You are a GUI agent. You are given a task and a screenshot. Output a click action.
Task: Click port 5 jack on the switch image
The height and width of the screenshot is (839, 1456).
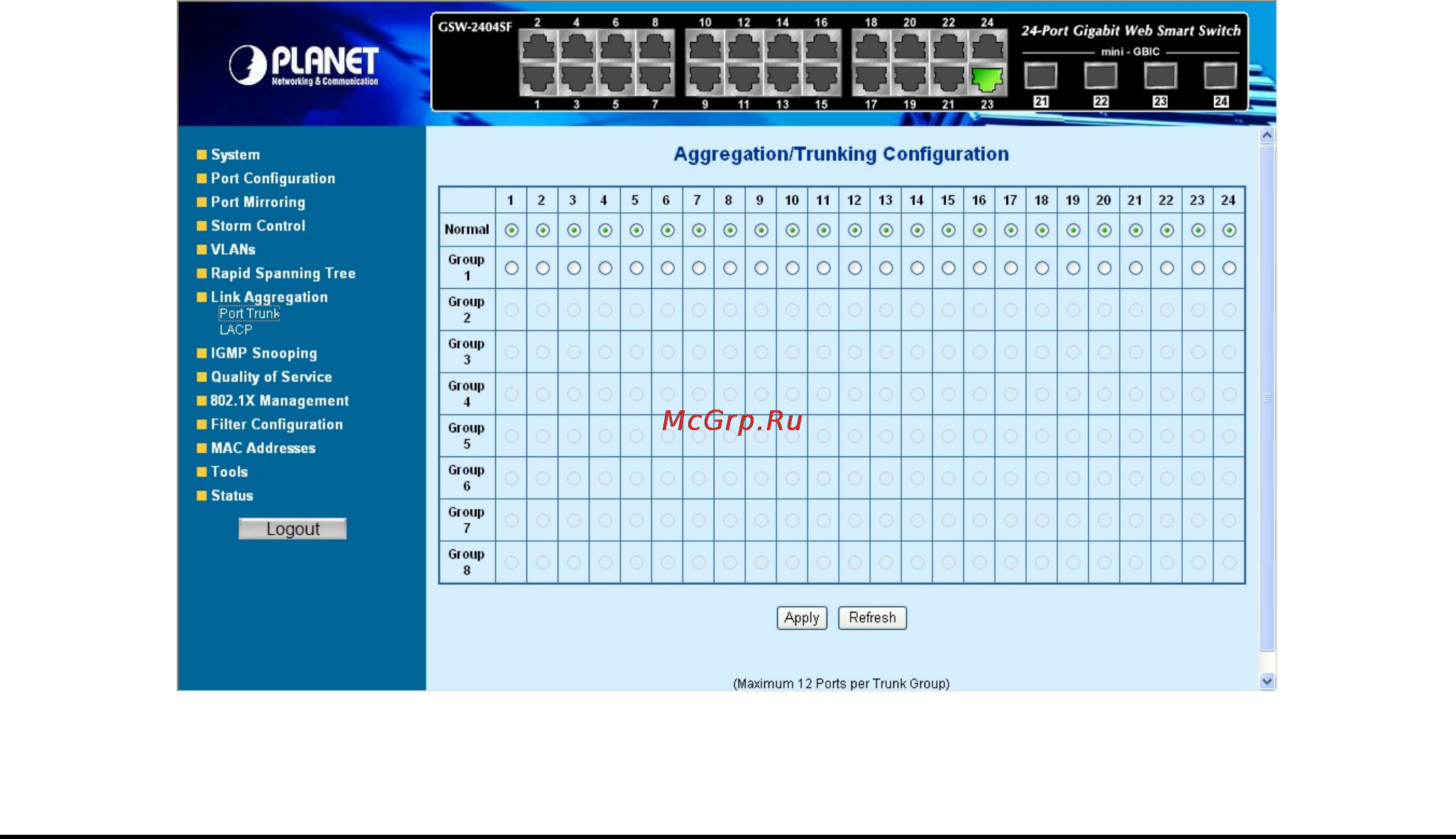616,79
